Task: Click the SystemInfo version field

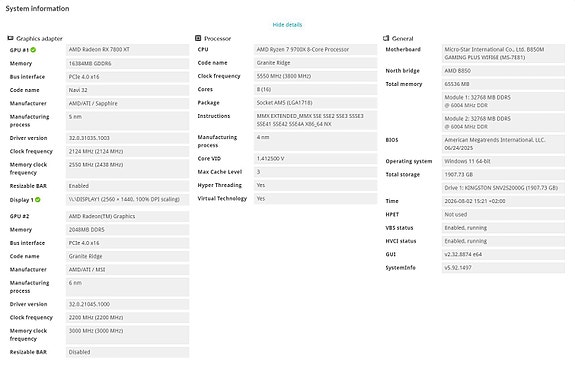Action: point(503,268)
